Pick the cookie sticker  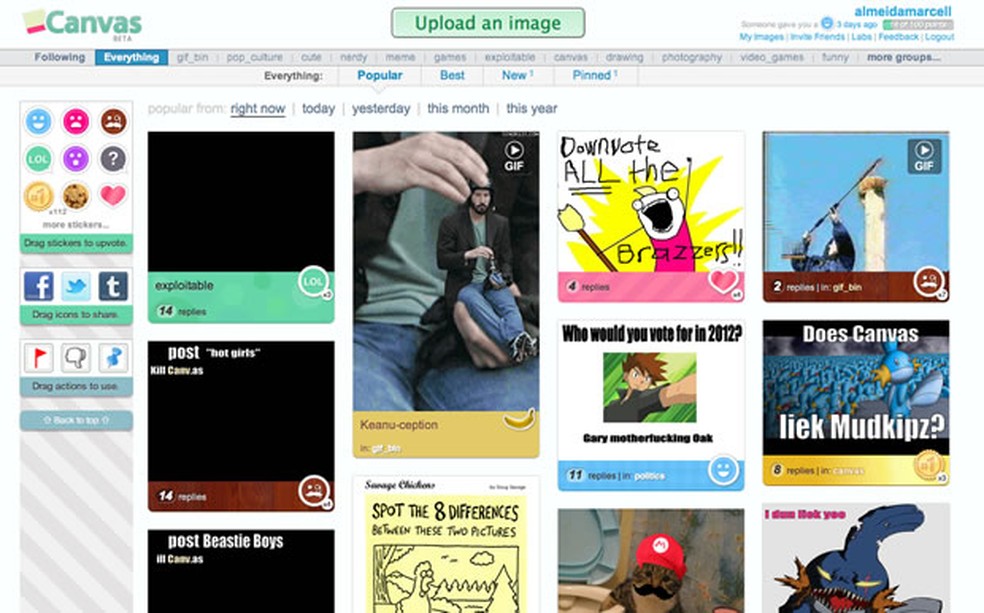tap(76, 196)
